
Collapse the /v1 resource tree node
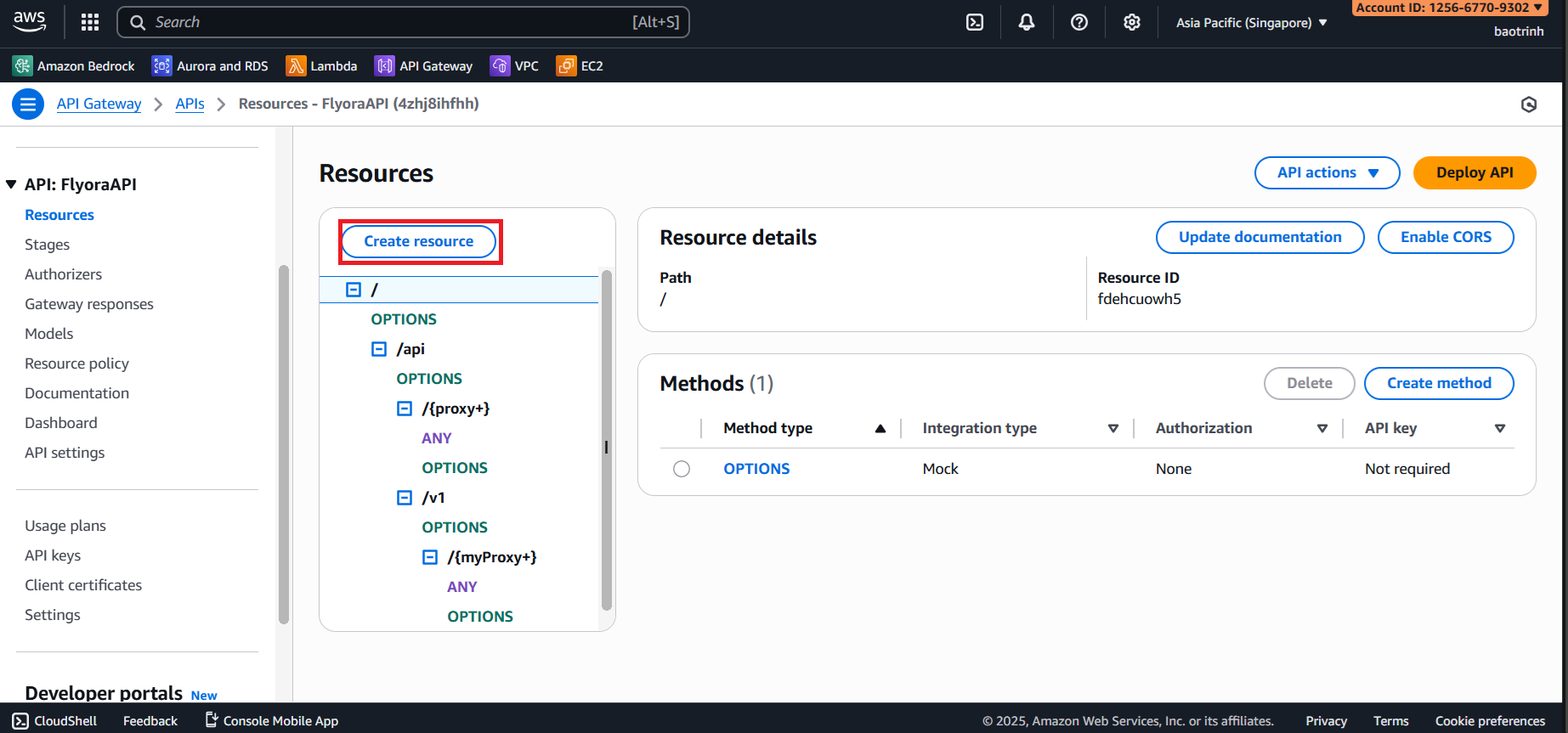pyautogui.click(x=405, y=498)
